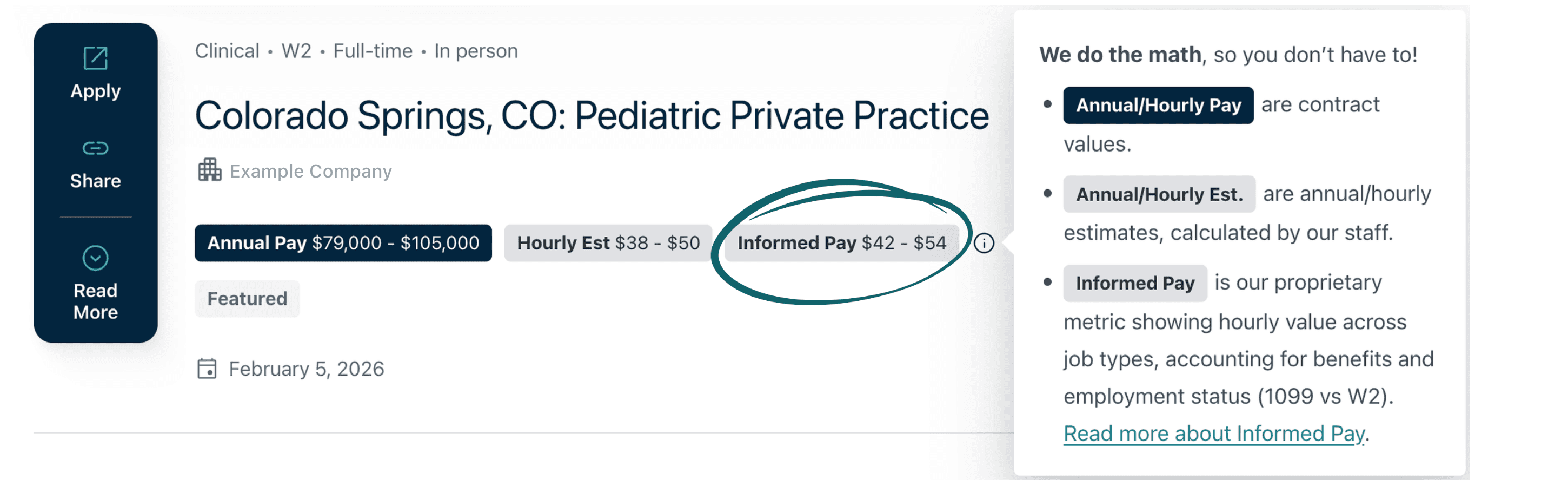This screenshot has height=486, width=1568.
Task: Open the Example Company name
Action: point(310,172)
